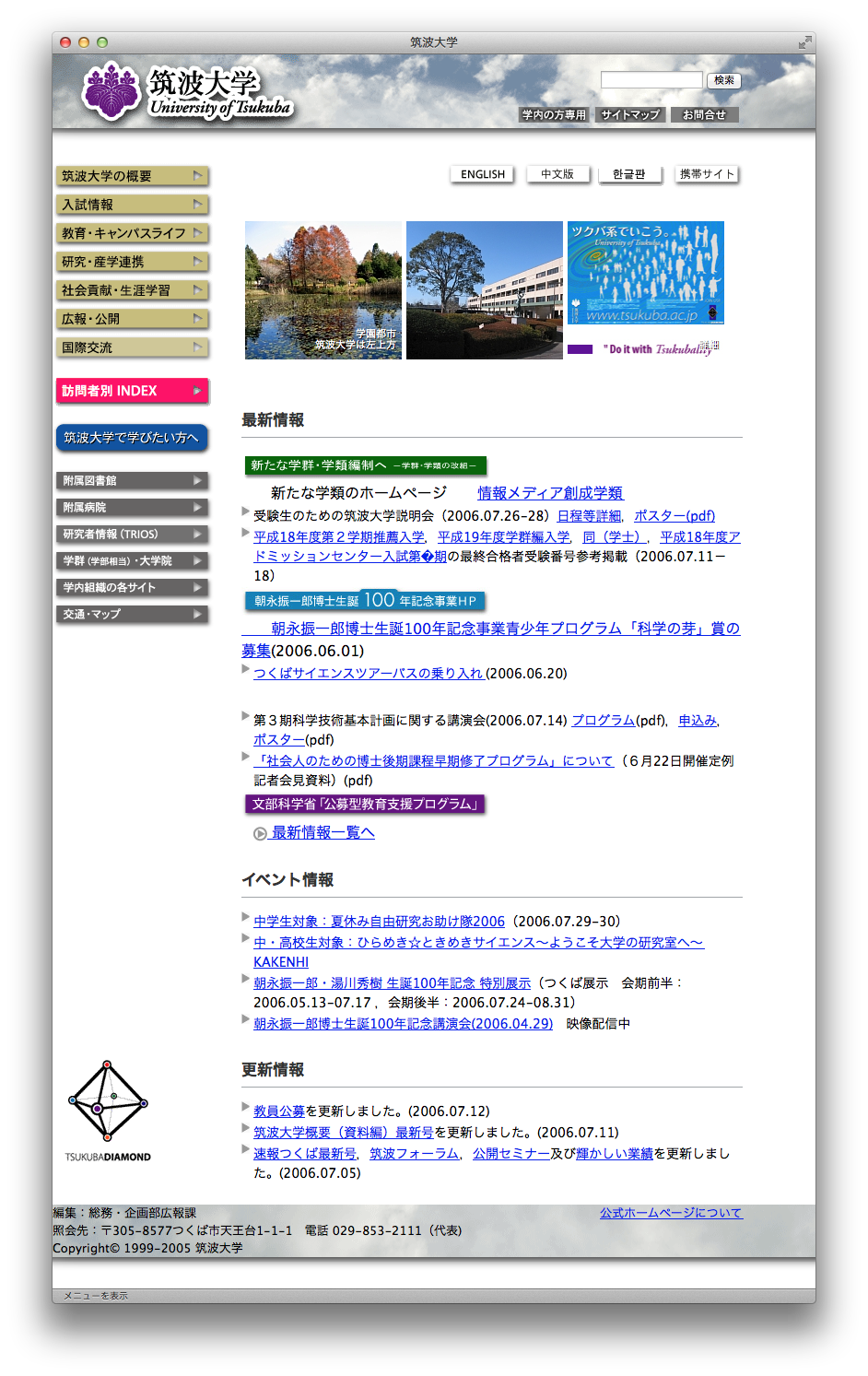Click the 朝永振一郎博士生誕100年記念事業HP banner
Image resolution: width=868 pixels, height=1376 pixels.
[x=365, y=601]
